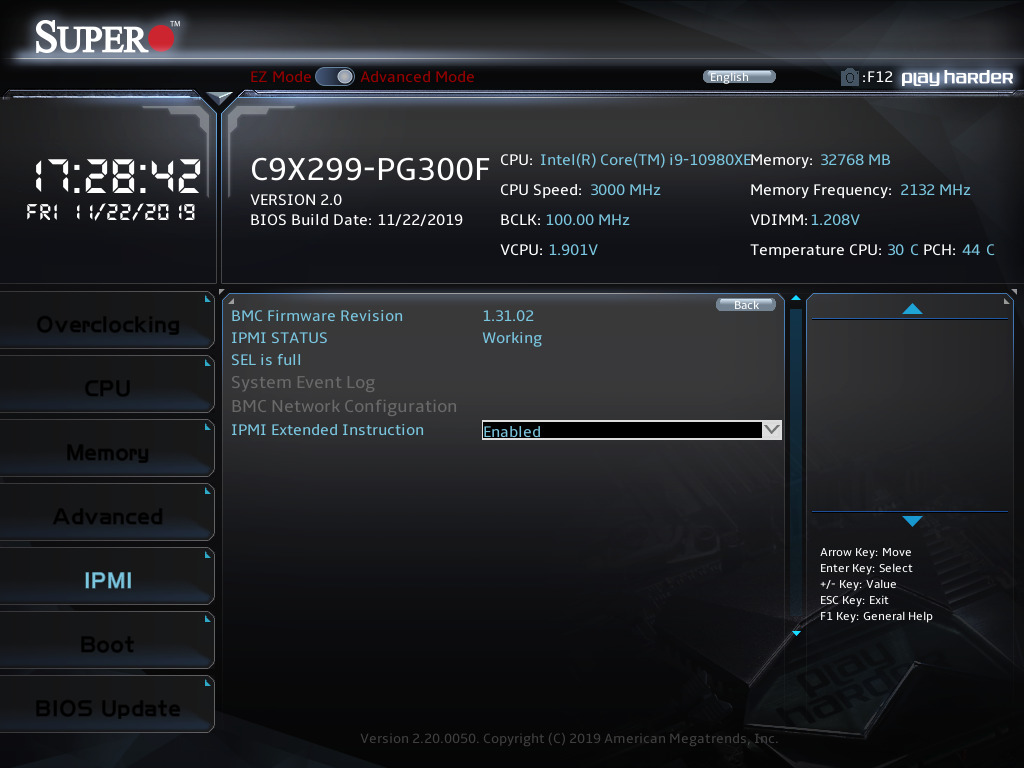The image size is (1024, 768).
Task: Click the help panel up arrow
Action: [x=912, y=309]
